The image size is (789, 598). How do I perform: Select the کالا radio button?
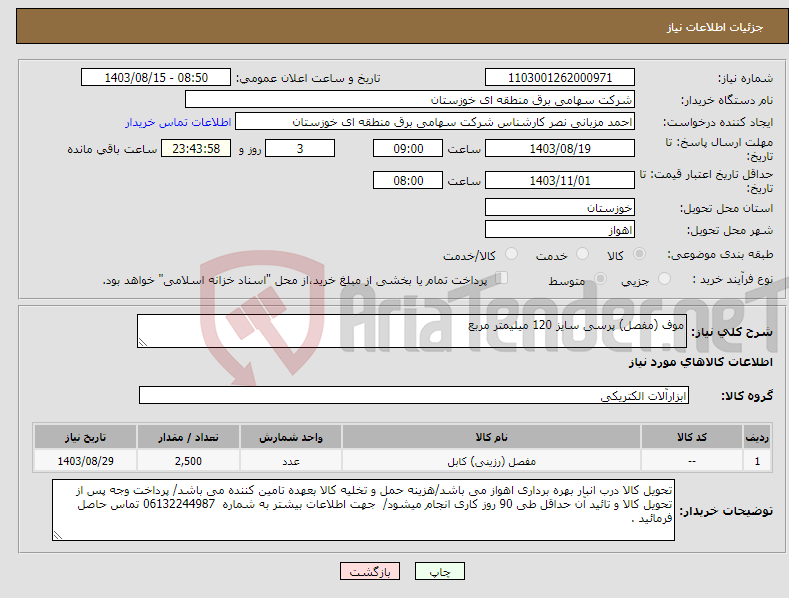tap(640, 254)
